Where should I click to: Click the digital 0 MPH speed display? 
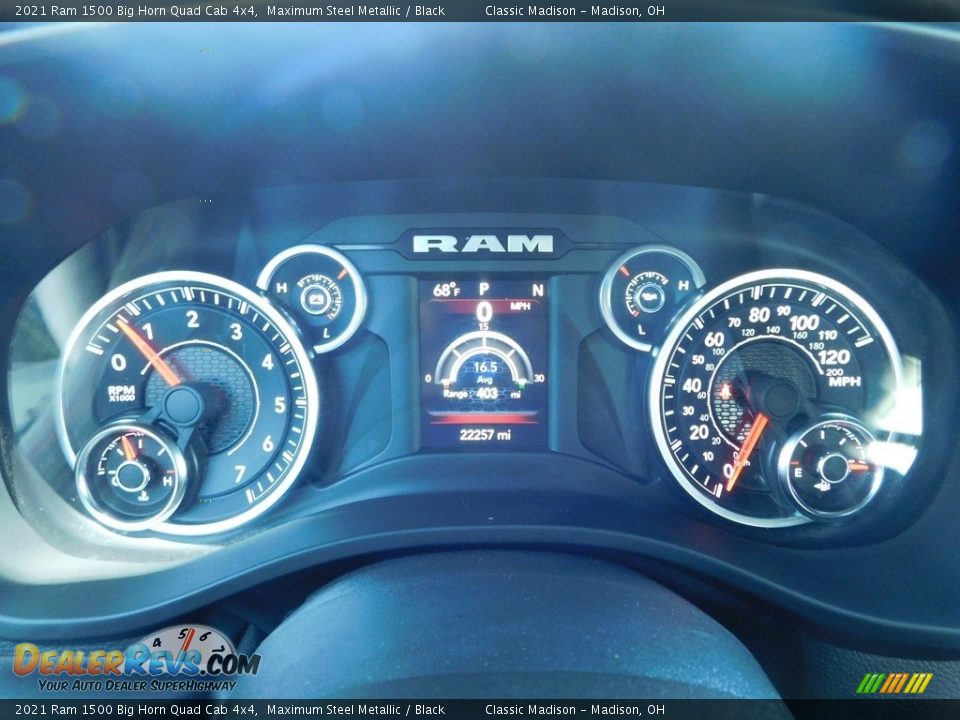(485, 310)
